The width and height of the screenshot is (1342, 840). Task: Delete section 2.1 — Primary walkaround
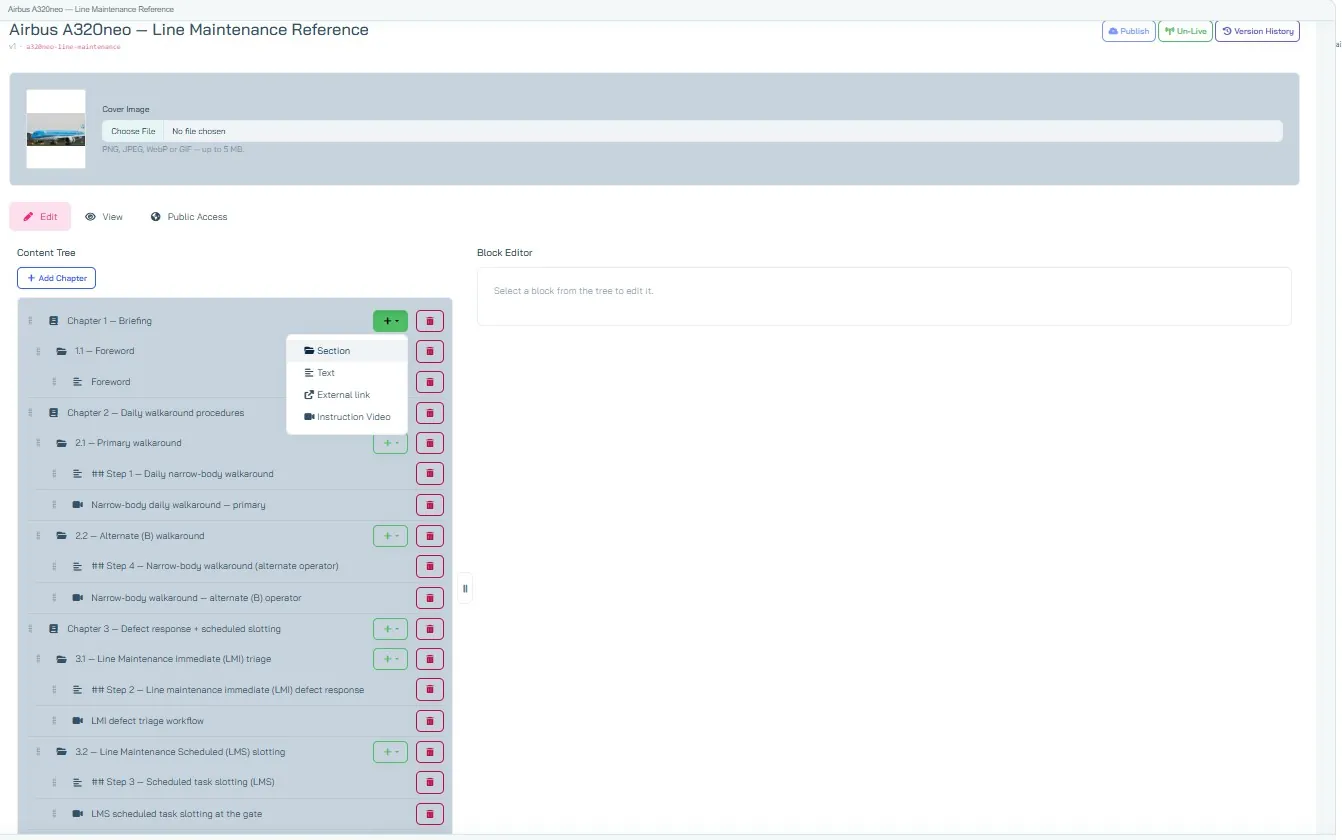click(x=430, y=443)
